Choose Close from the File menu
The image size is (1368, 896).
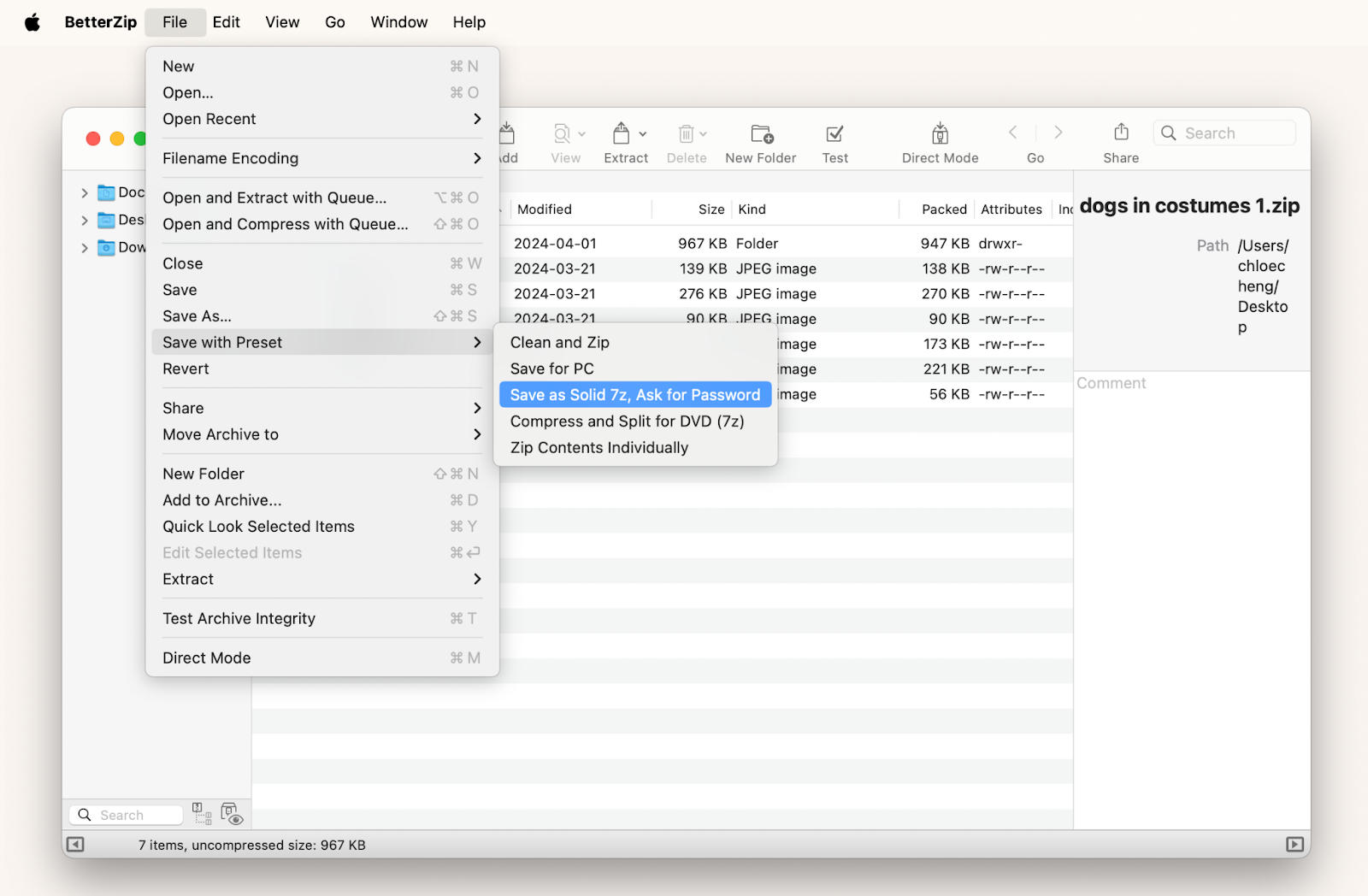[322, 263]
